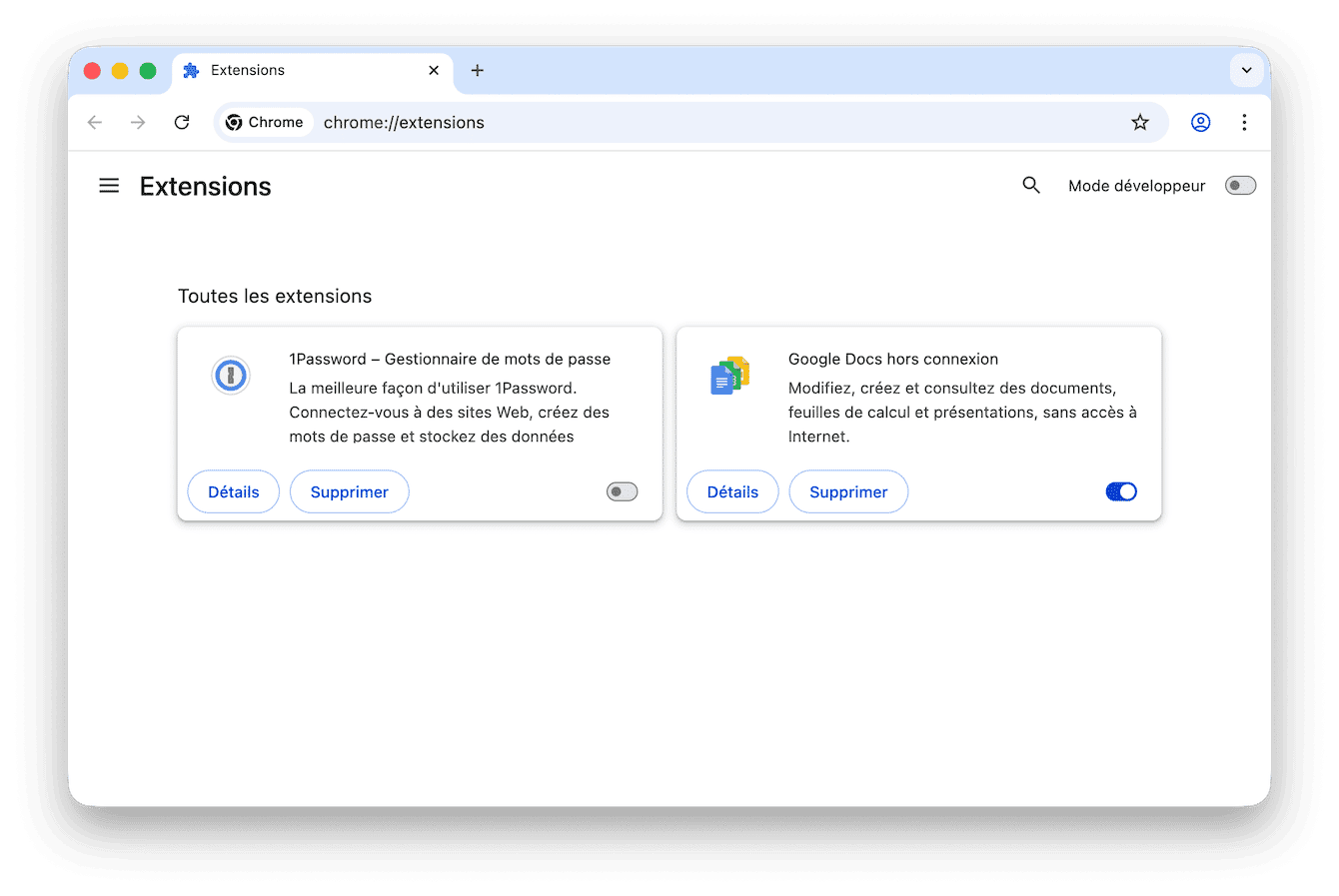
Task: Open Détails for the 1Password extension
Action: (x=233, y=491)
